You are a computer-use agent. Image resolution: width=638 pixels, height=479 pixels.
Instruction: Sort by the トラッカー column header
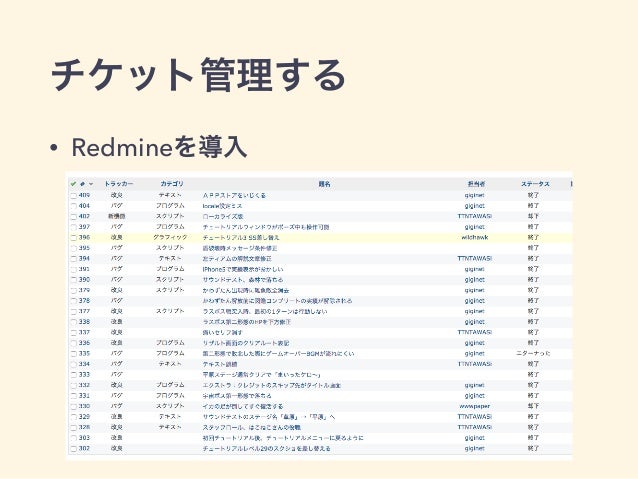[x=118, y=184]
